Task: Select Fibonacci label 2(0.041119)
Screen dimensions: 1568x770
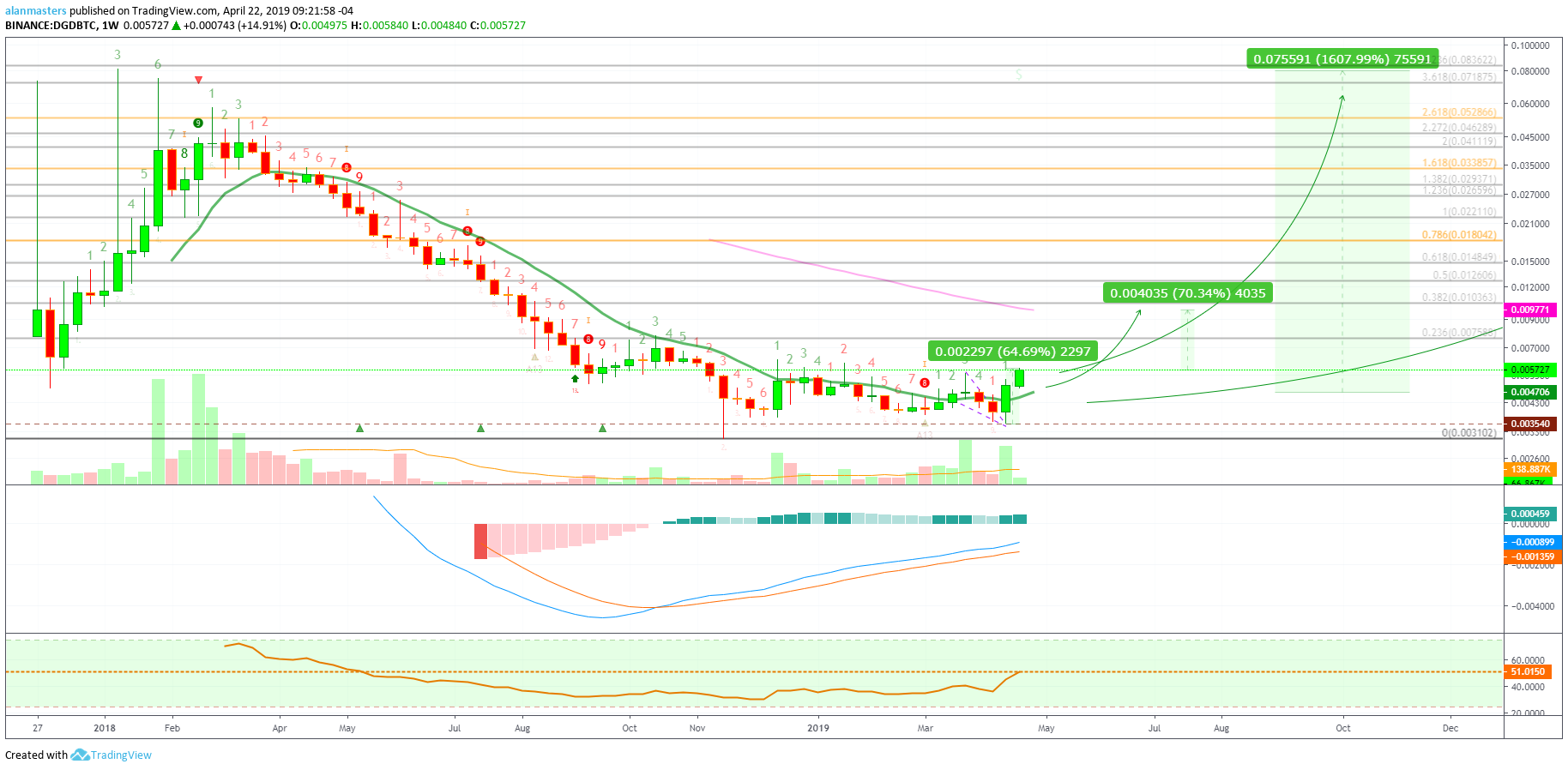Action: 1468,141
